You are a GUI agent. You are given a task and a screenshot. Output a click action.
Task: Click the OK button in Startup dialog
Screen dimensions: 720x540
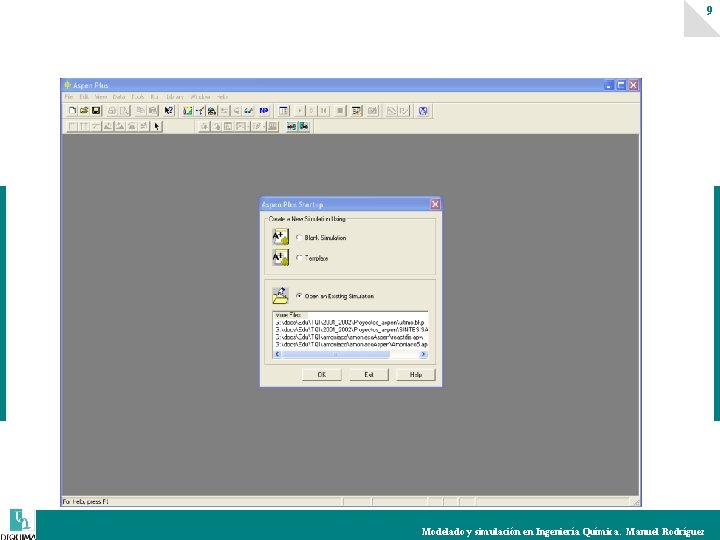pyautogui.click(x=322, y=375)
